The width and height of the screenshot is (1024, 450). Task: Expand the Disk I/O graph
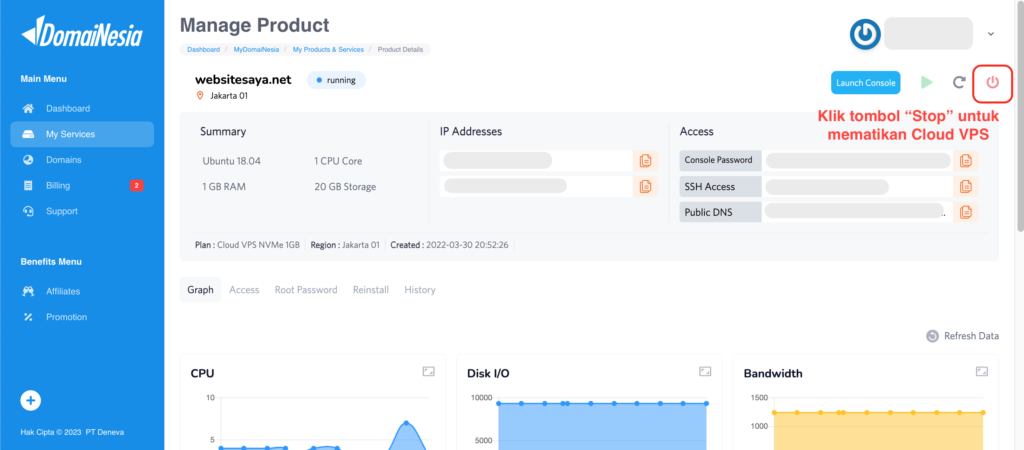click(705, 371)
